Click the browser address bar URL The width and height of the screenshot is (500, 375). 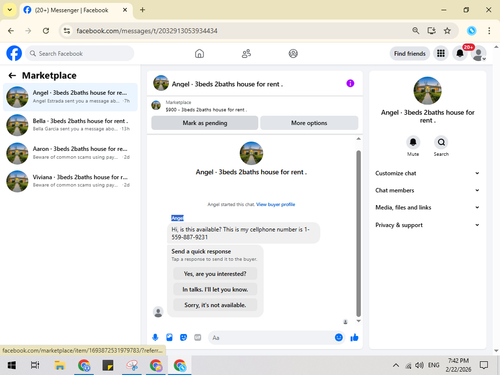tap(147, 31)
